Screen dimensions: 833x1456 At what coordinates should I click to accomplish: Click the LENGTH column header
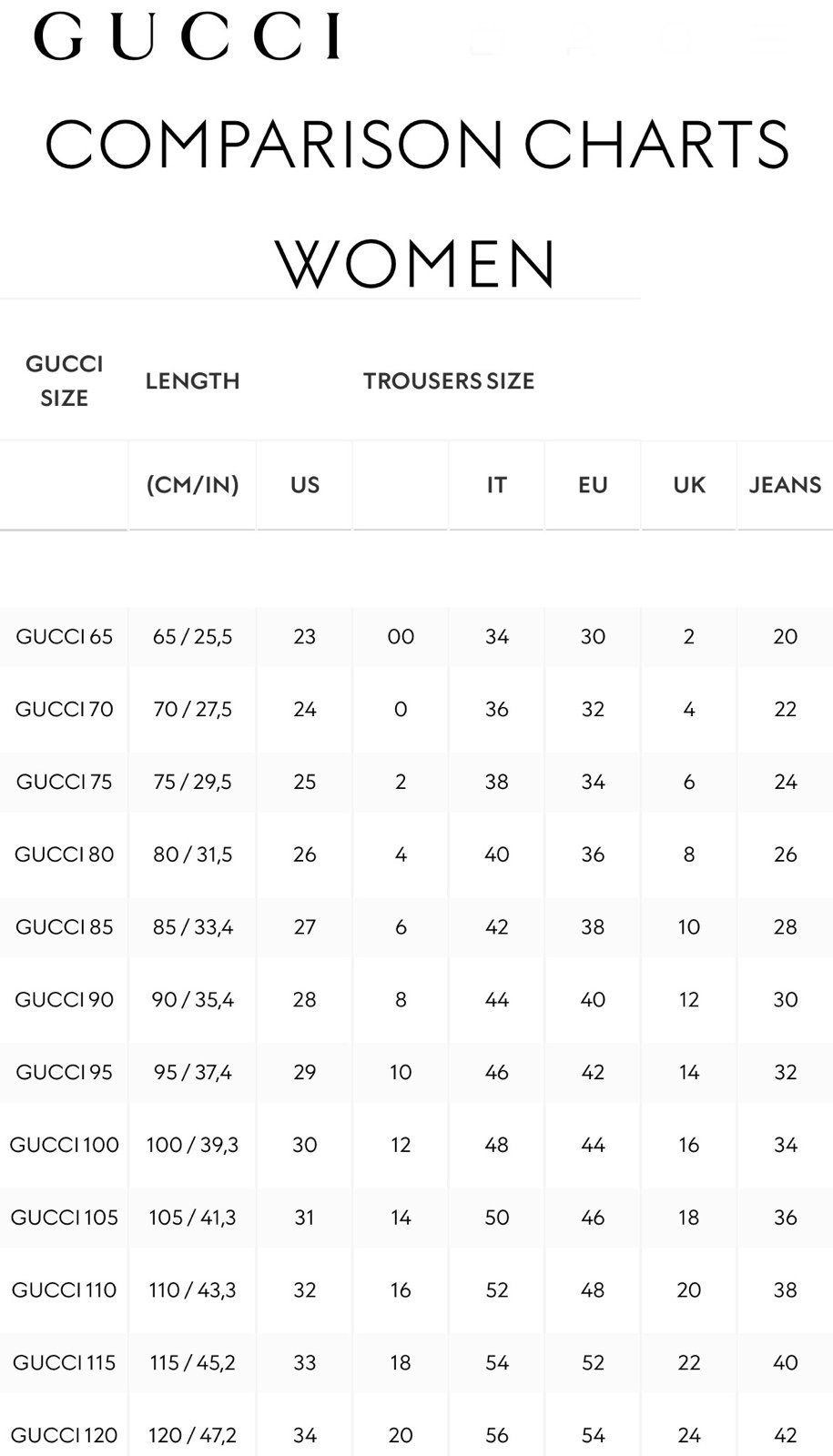(x=192, y=380)
